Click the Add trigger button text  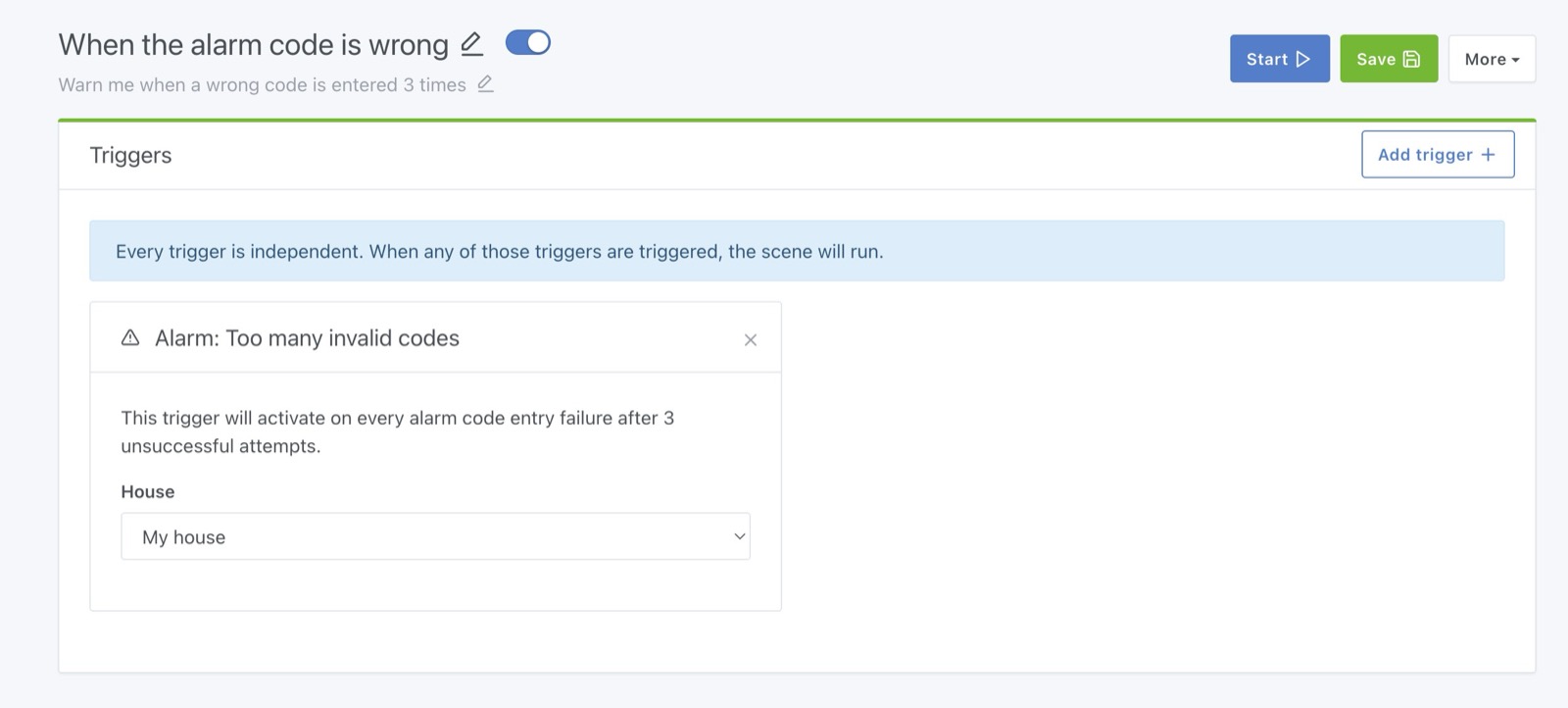1425,155
